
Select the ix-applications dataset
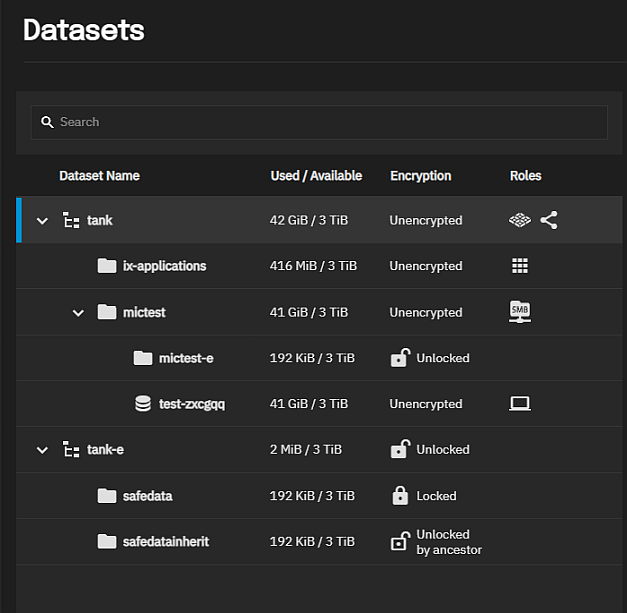tap(164, 266)
